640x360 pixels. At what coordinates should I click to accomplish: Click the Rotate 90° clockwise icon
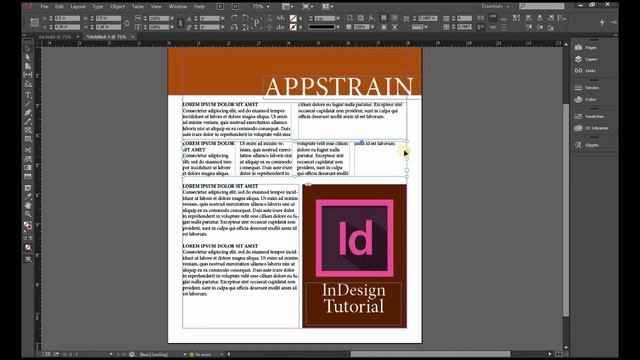[234, 18]
